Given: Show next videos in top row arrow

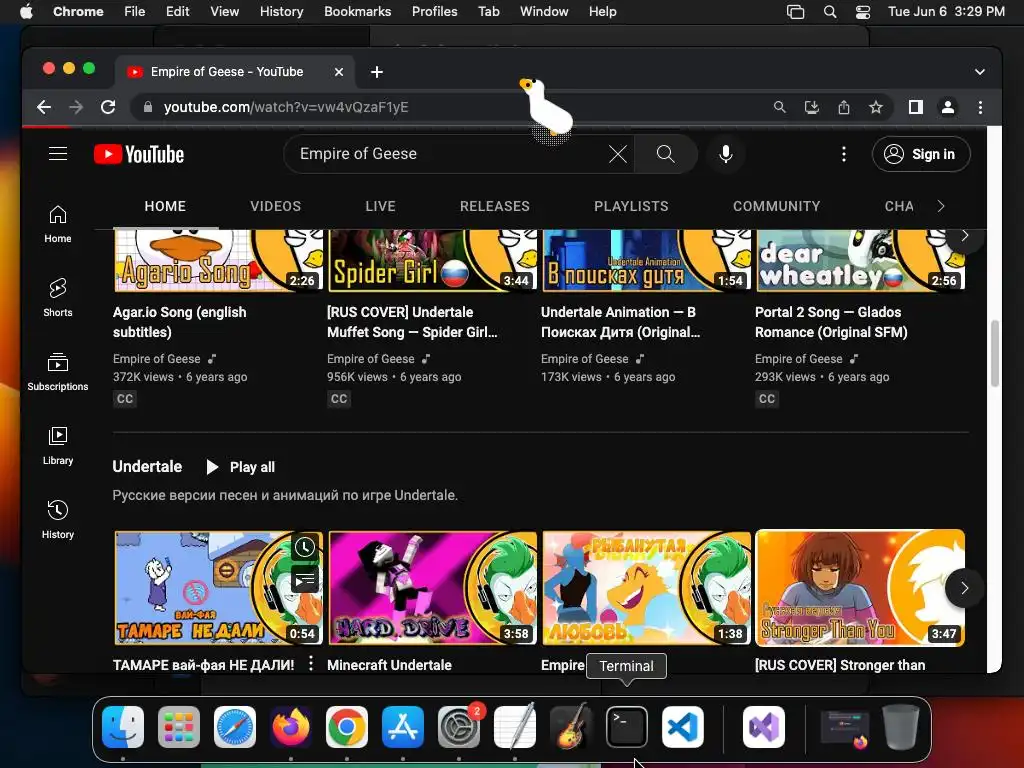Looking at the screenshot, I should 965,236.
